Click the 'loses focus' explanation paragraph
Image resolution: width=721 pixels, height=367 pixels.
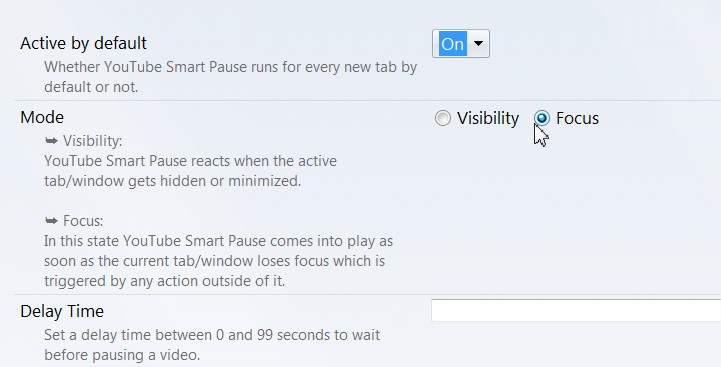(218, 261)
